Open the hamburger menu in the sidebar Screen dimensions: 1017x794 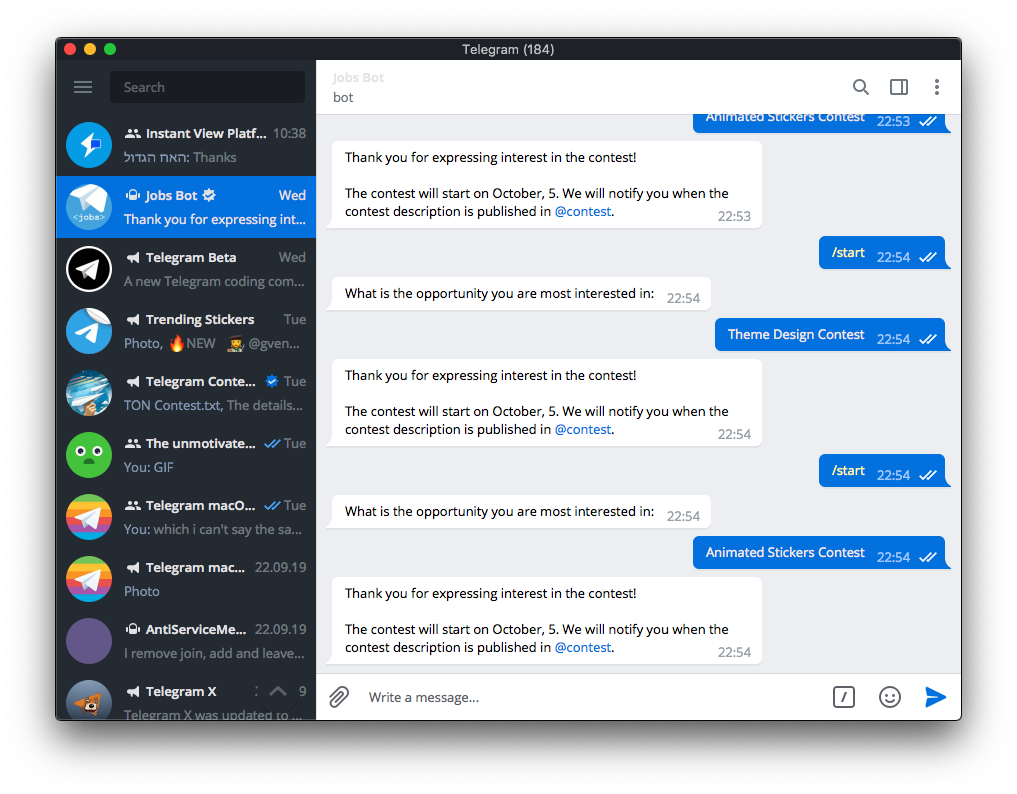click(x=83, y=87)
